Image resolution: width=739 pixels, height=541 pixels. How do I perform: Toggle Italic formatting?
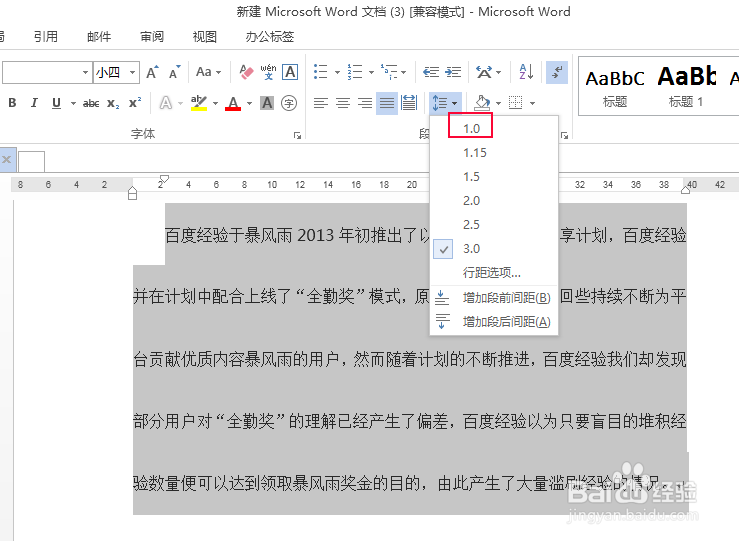point(34,103)
